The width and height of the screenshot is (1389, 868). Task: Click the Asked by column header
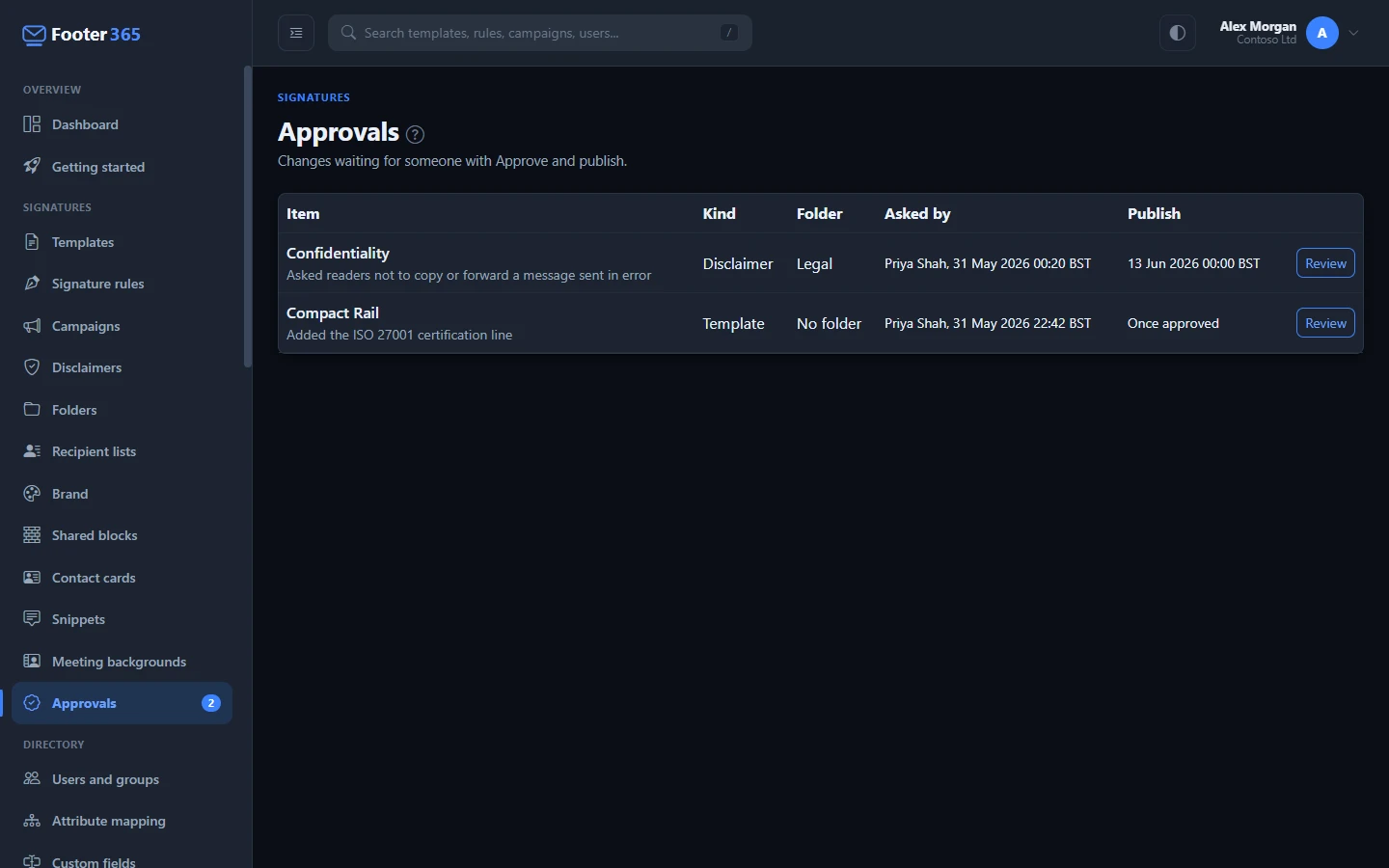(x=917, y=214)
